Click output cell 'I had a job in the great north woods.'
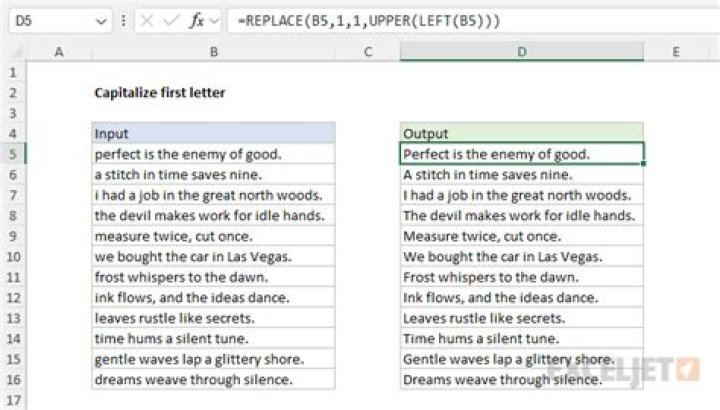This screenshot has width=720, height=410. (x=522, y=195)
